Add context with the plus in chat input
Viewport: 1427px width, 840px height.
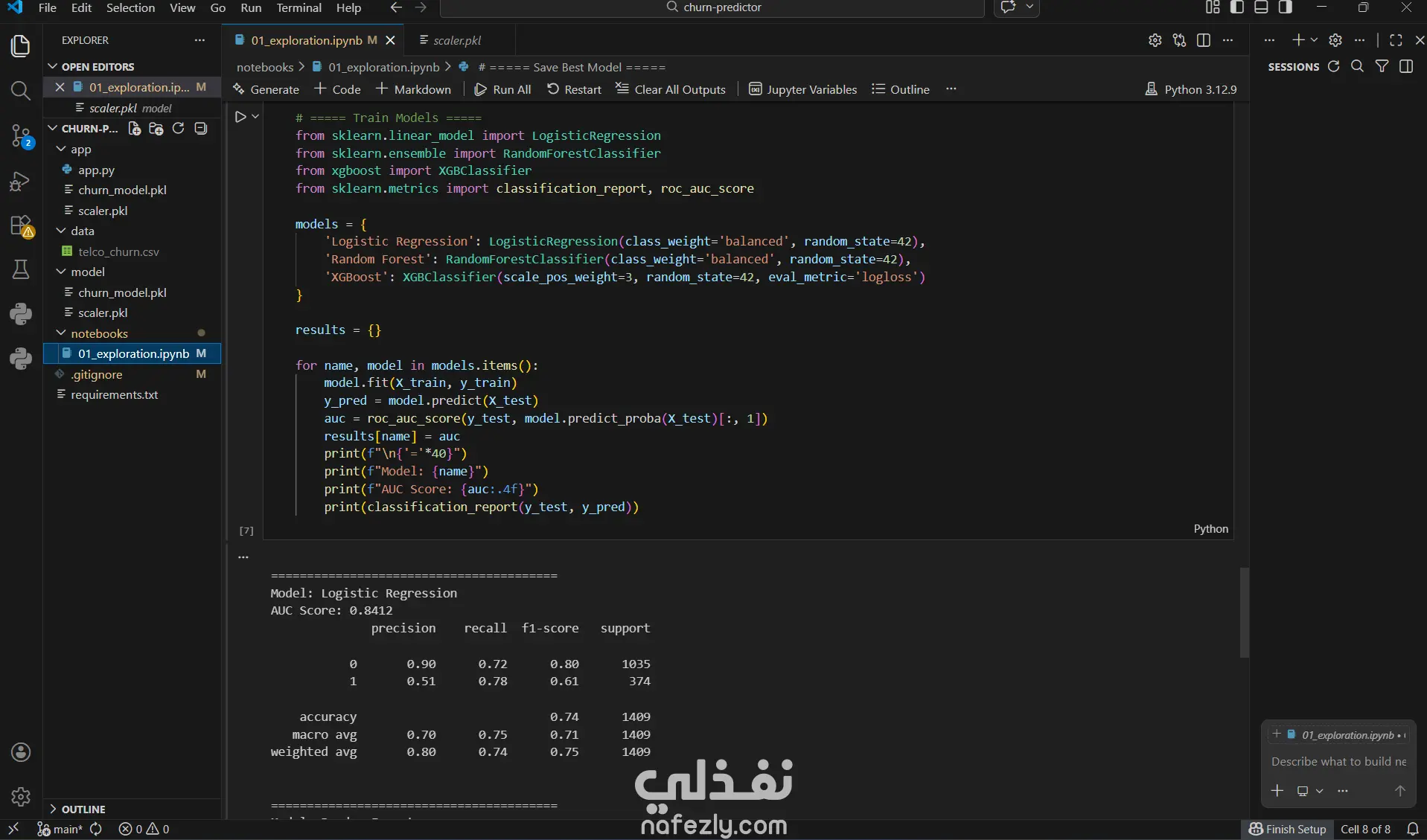pos(1277,791)
